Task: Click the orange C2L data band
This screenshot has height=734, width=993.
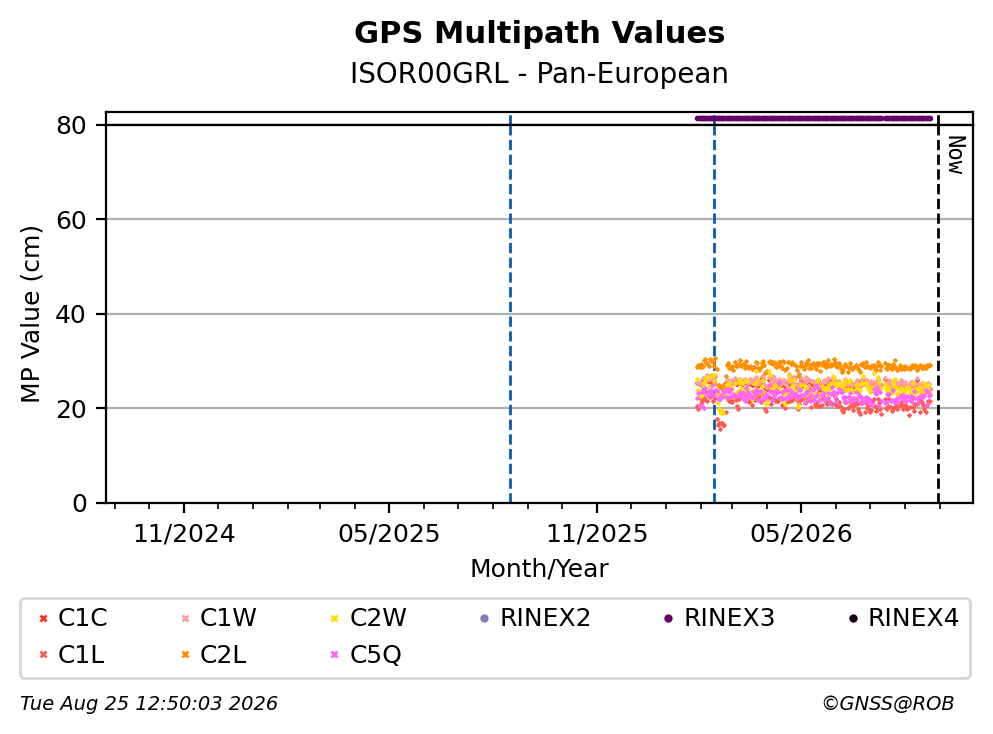Action: click(x=814, y=365)
